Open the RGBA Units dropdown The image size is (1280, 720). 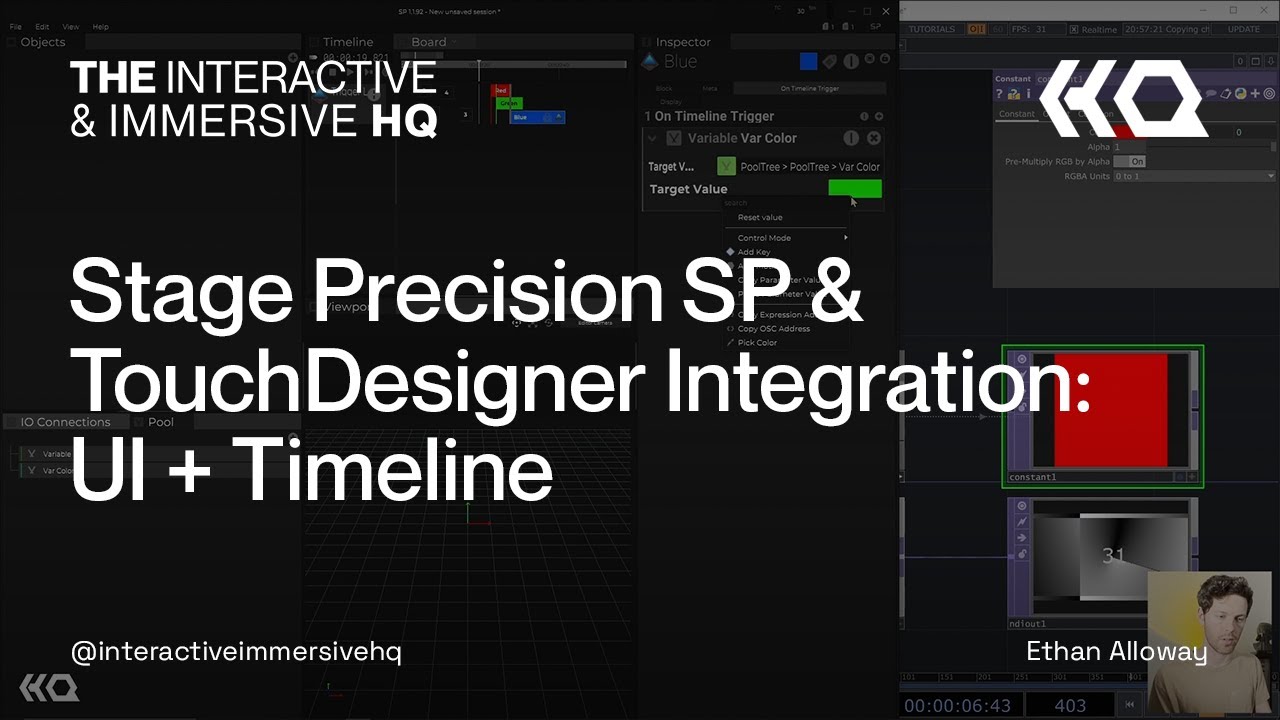[1195, 176]
